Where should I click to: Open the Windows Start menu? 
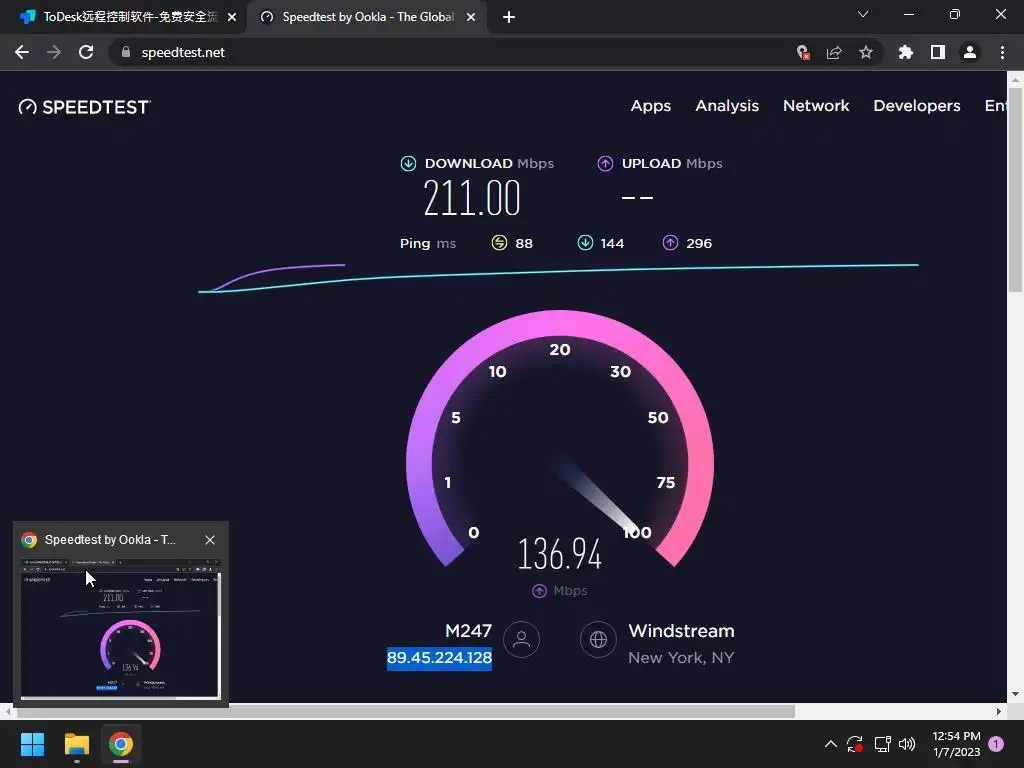coord(32,744)
